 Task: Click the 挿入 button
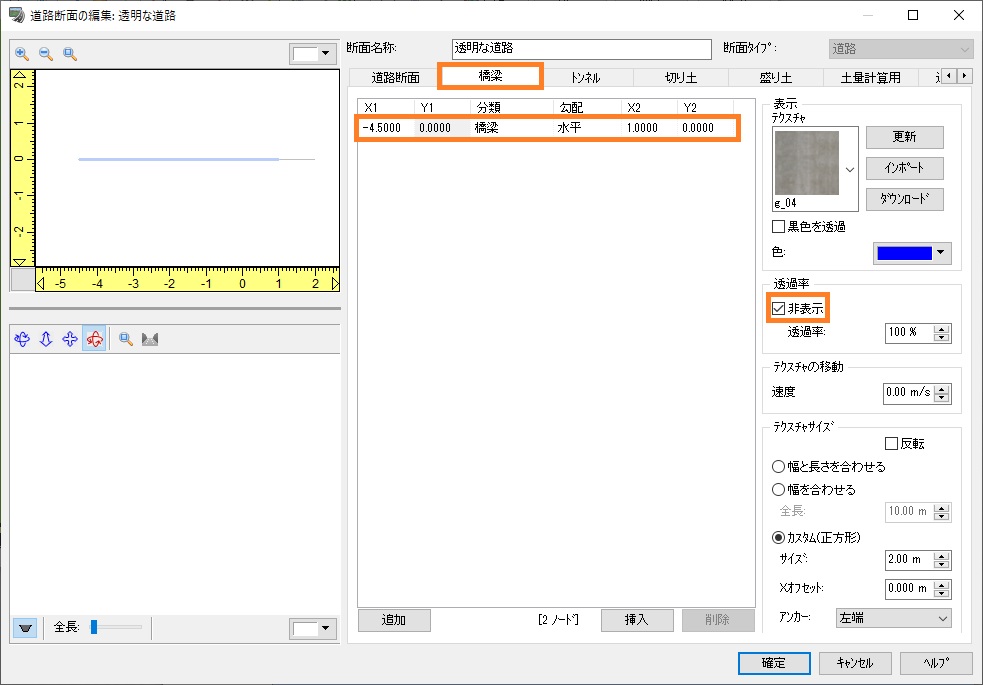637,620
